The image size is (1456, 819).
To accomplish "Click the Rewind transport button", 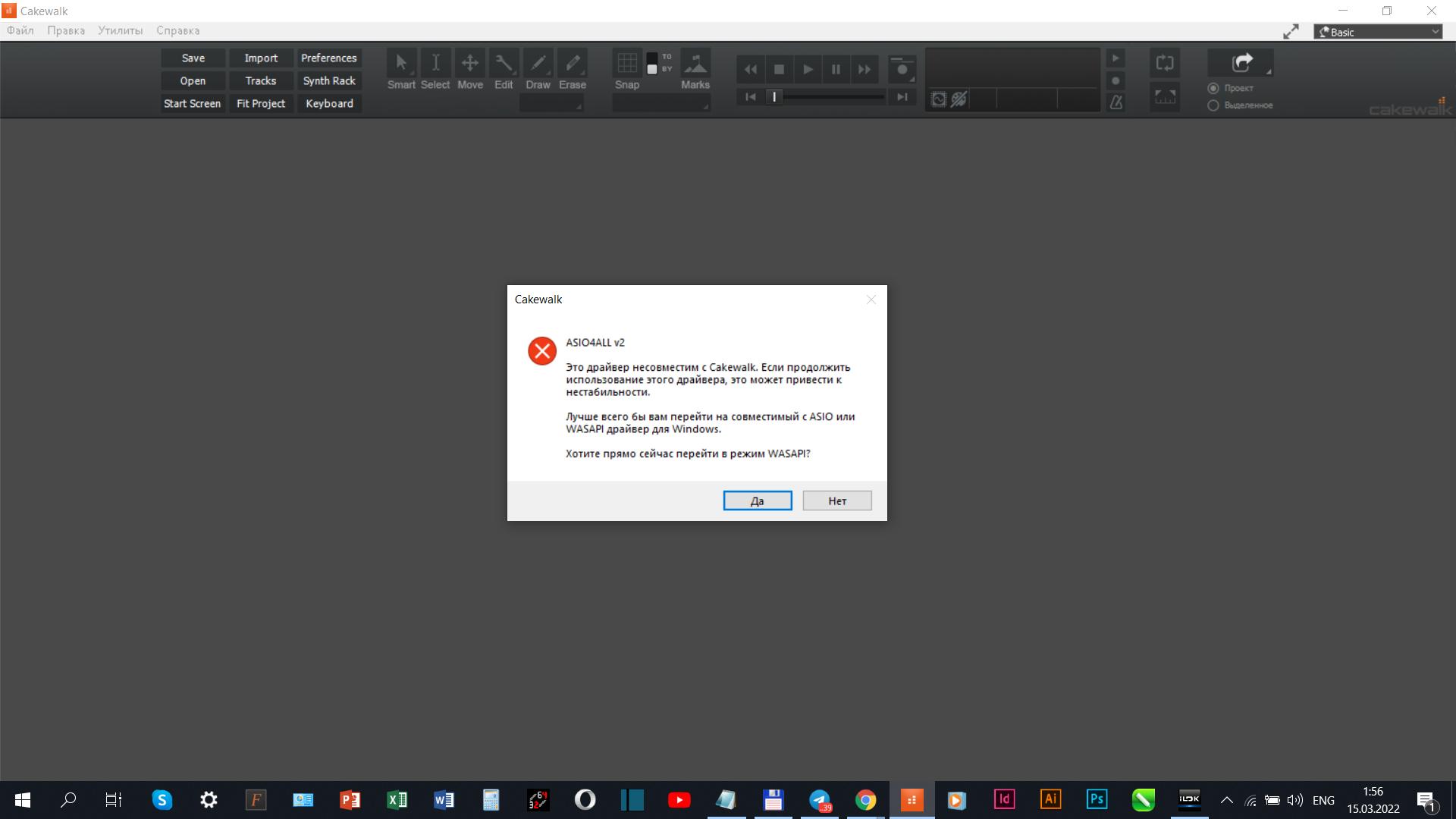I will point(751,70).
